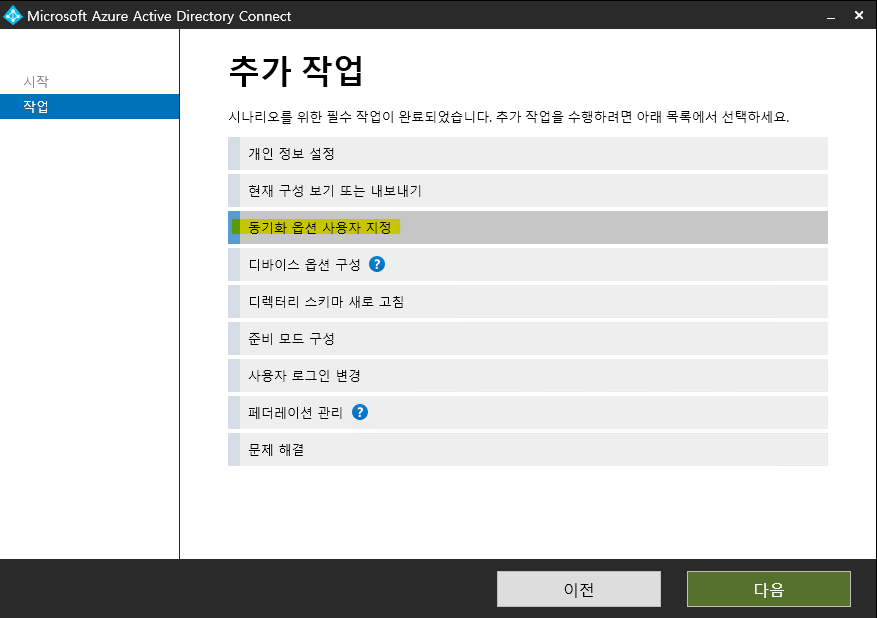Open the 작업 step in sidebar
This screenshot has width=877, height=618.
[89, 106]
